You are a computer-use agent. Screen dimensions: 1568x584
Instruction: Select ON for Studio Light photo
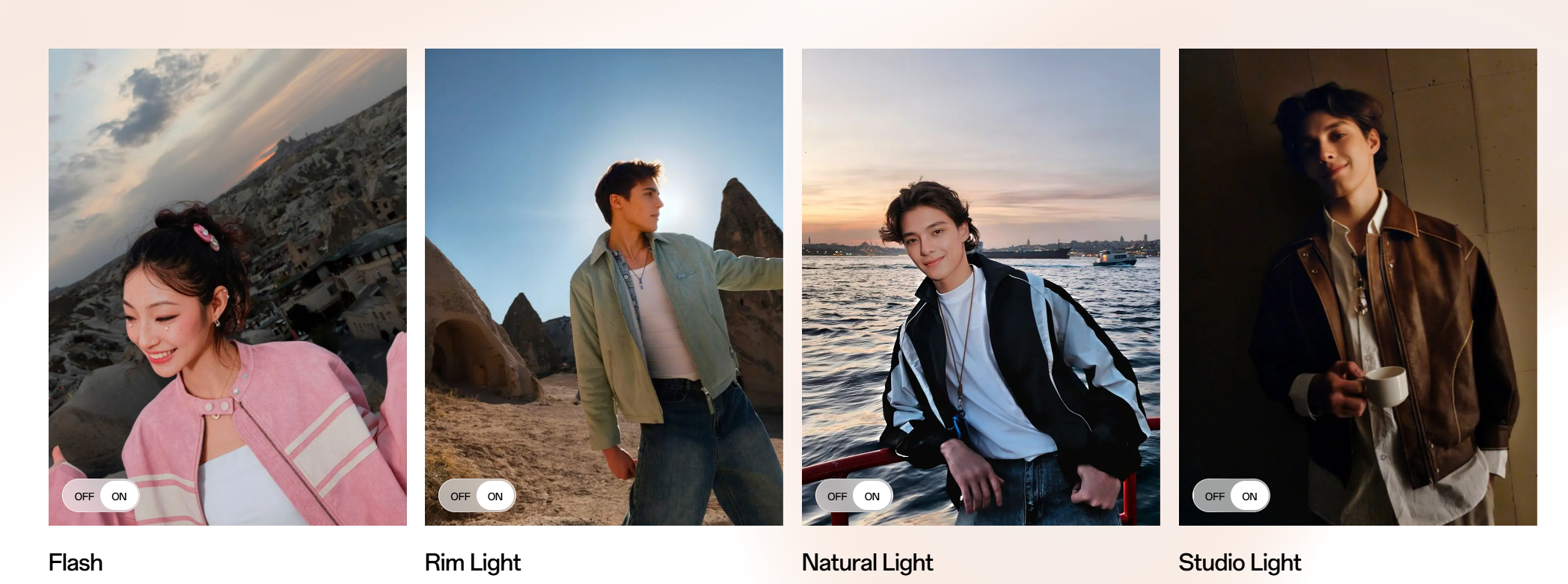[x=1249, y=497]
